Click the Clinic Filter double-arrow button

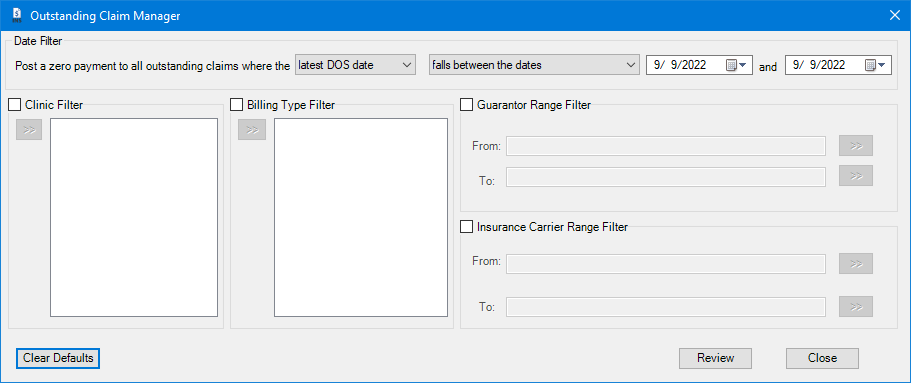click(29, 130)
